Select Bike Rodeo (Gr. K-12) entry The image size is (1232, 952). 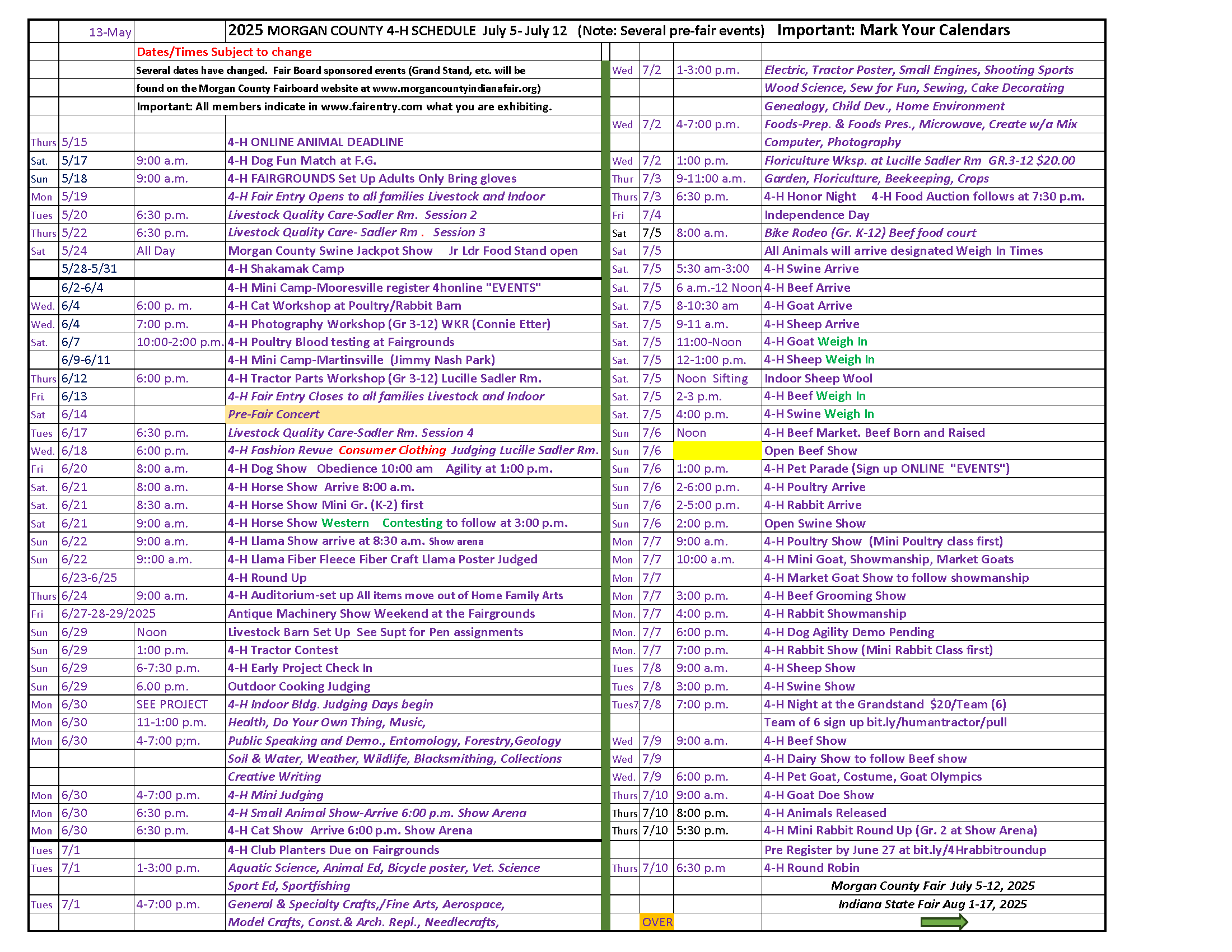(870, 233)
